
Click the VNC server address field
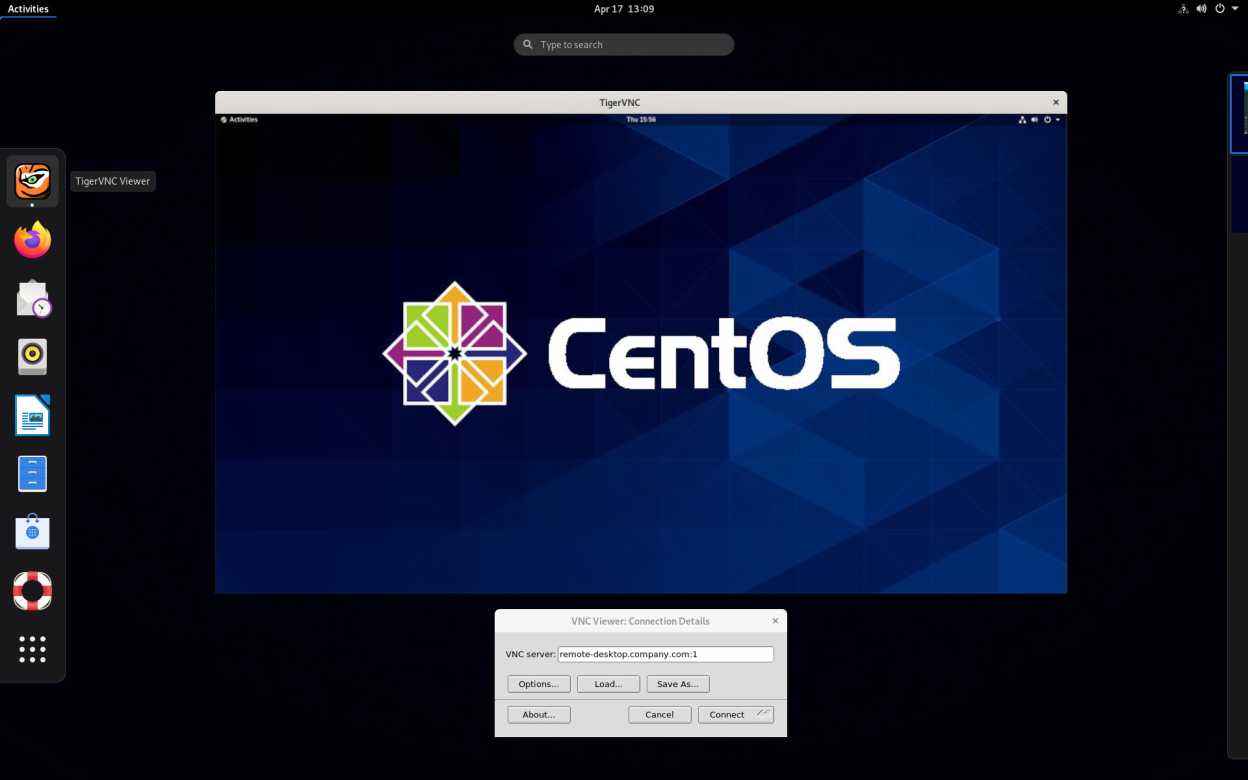click(x=665, y=654)
